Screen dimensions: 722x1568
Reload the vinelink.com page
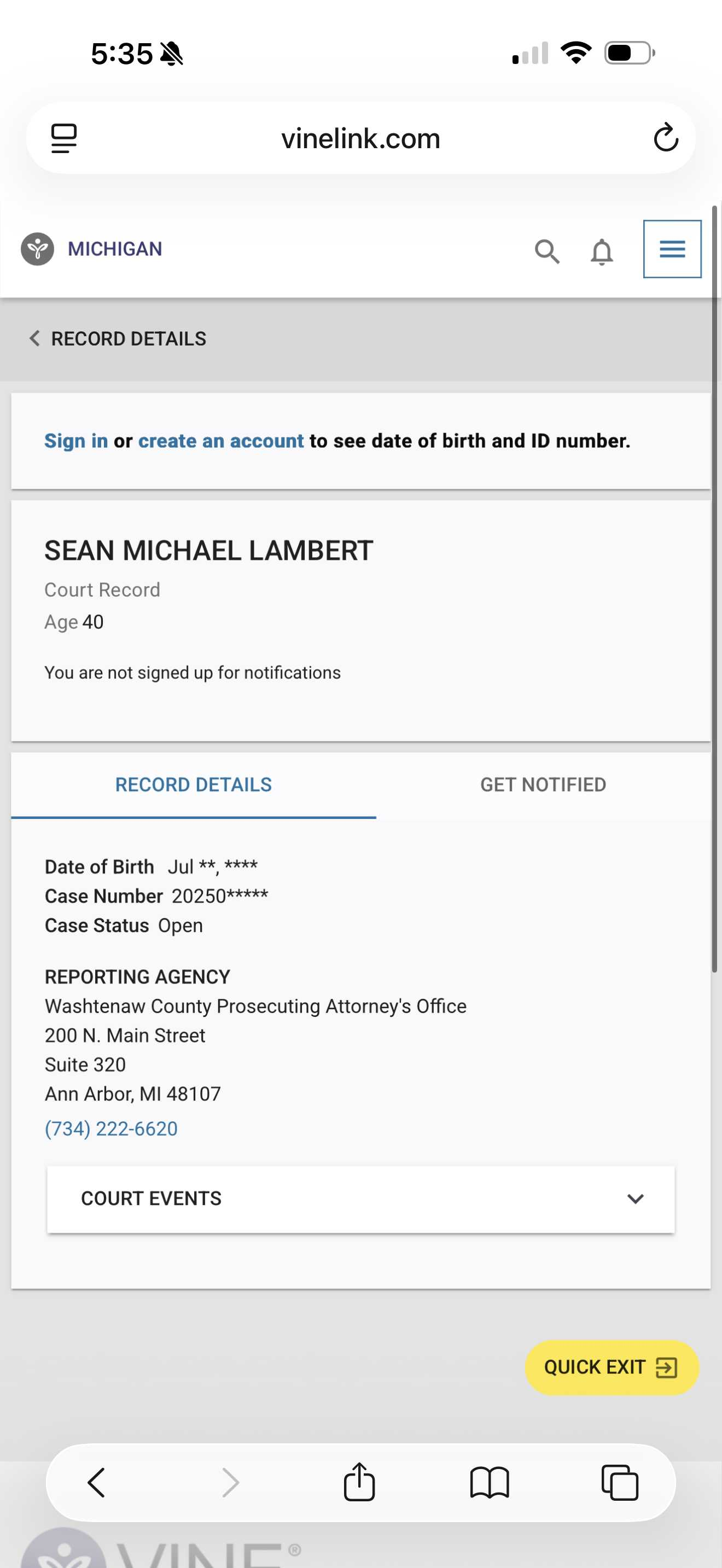point(665,138)
